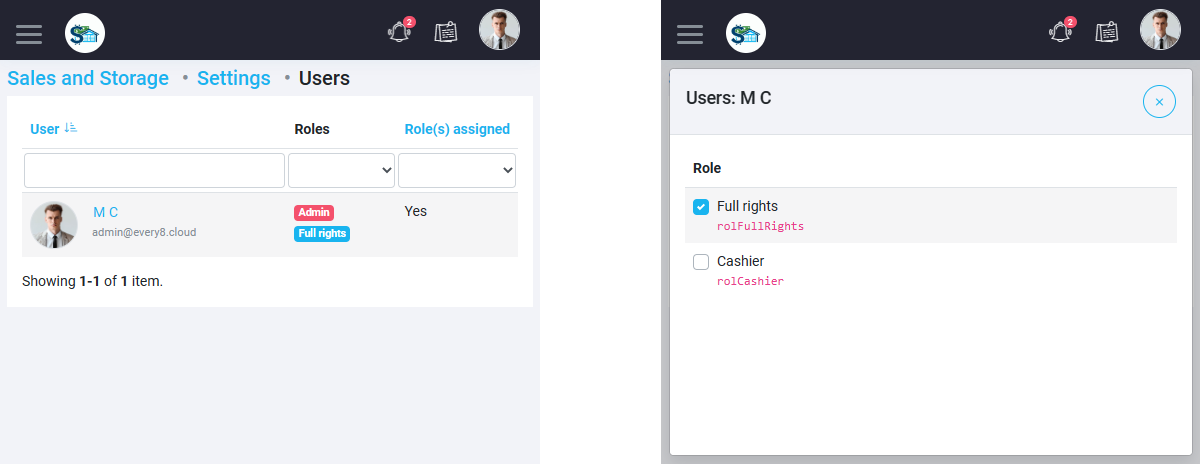The height and width of the screenshot is (464, 1200).
Task: Click the User filter text field
Action: [x=155, y=171]
